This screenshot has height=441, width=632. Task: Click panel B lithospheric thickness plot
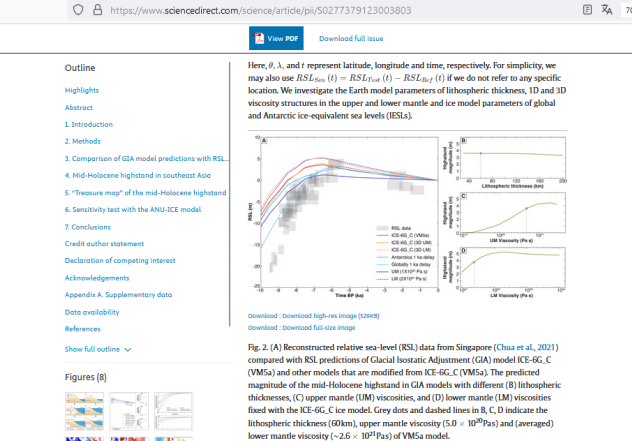[x=513, y=158]
